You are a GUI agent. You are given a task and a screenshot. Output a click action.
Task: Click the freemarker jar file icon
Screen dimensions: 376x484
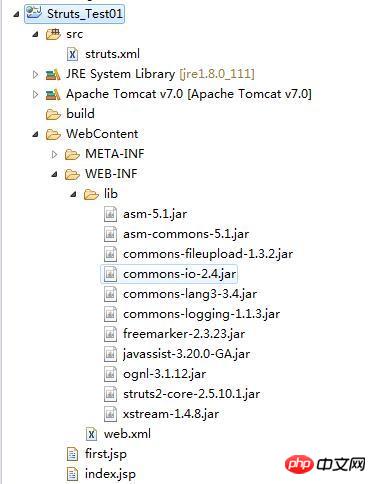110,334
